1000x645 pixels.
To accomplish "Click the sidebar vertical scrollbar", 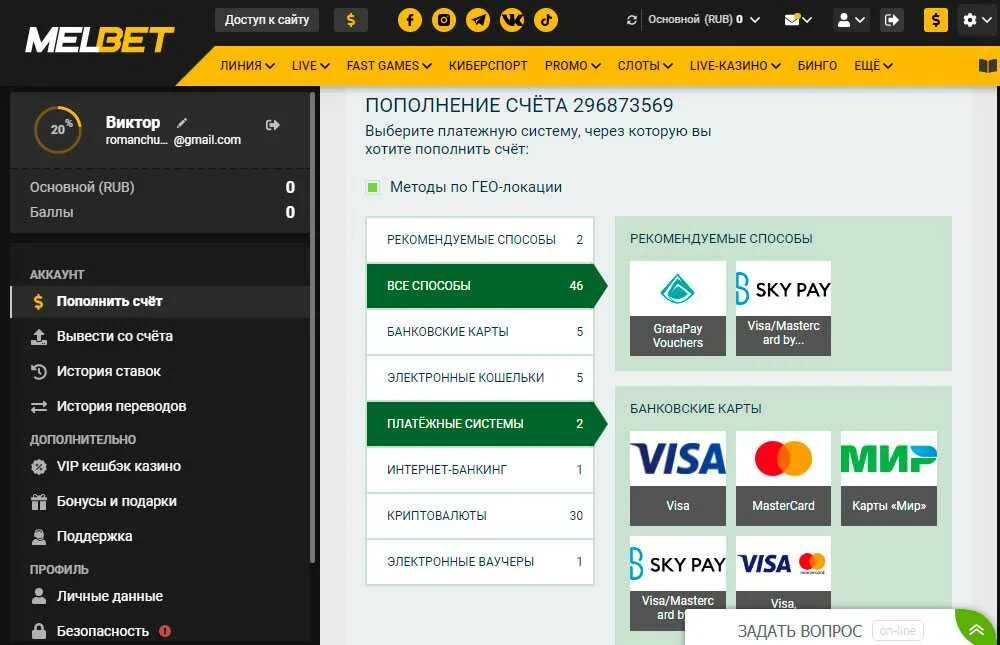I will coord(312,327).
